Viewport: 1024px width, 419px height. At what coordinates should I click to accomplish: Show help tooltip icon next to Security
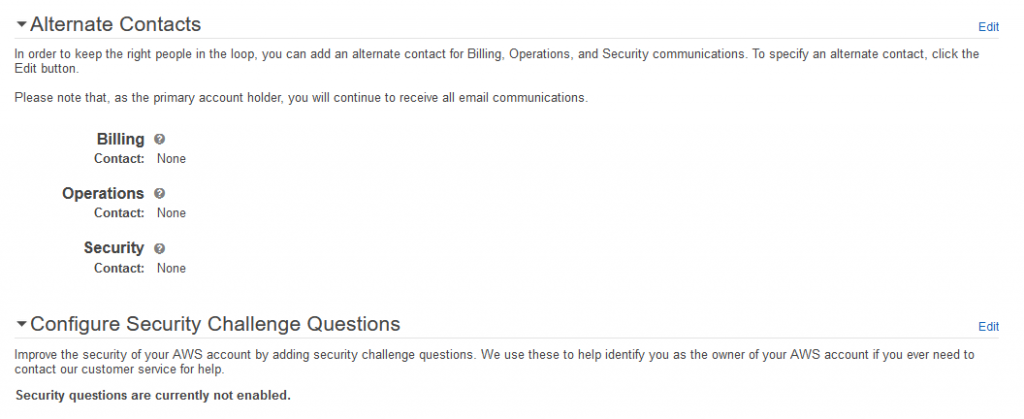click(160, 248)
